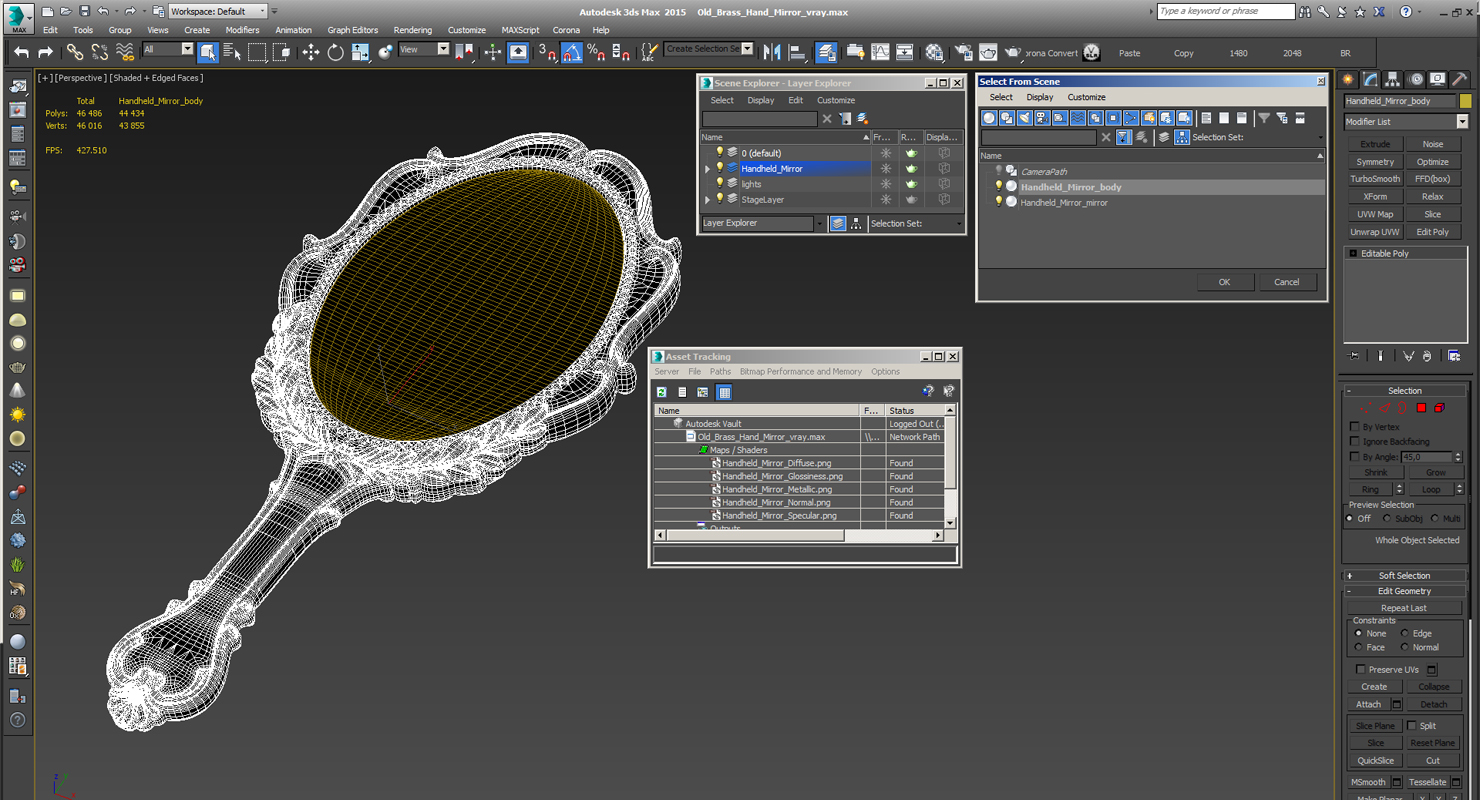This screenshot has width=1480, height=800.
Task: Click the Undo arrow icon
Action: [21, 52]
